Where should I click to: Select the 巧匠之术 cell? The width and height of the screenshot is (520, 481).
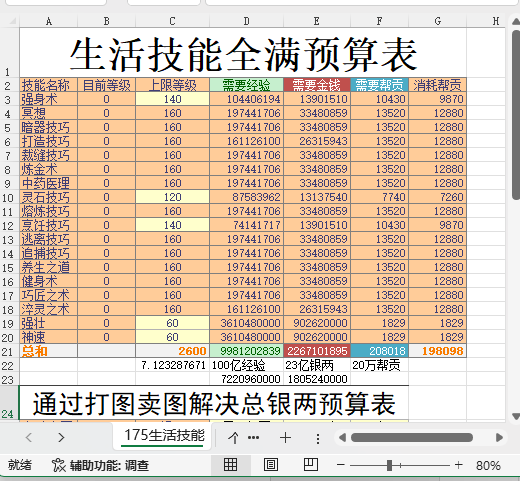49,295
